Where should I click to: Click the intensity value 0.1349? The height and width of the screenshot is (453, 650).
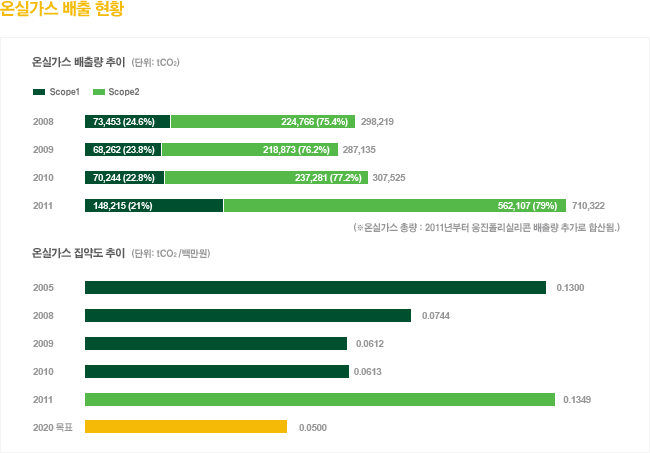[x=577, y=400]
